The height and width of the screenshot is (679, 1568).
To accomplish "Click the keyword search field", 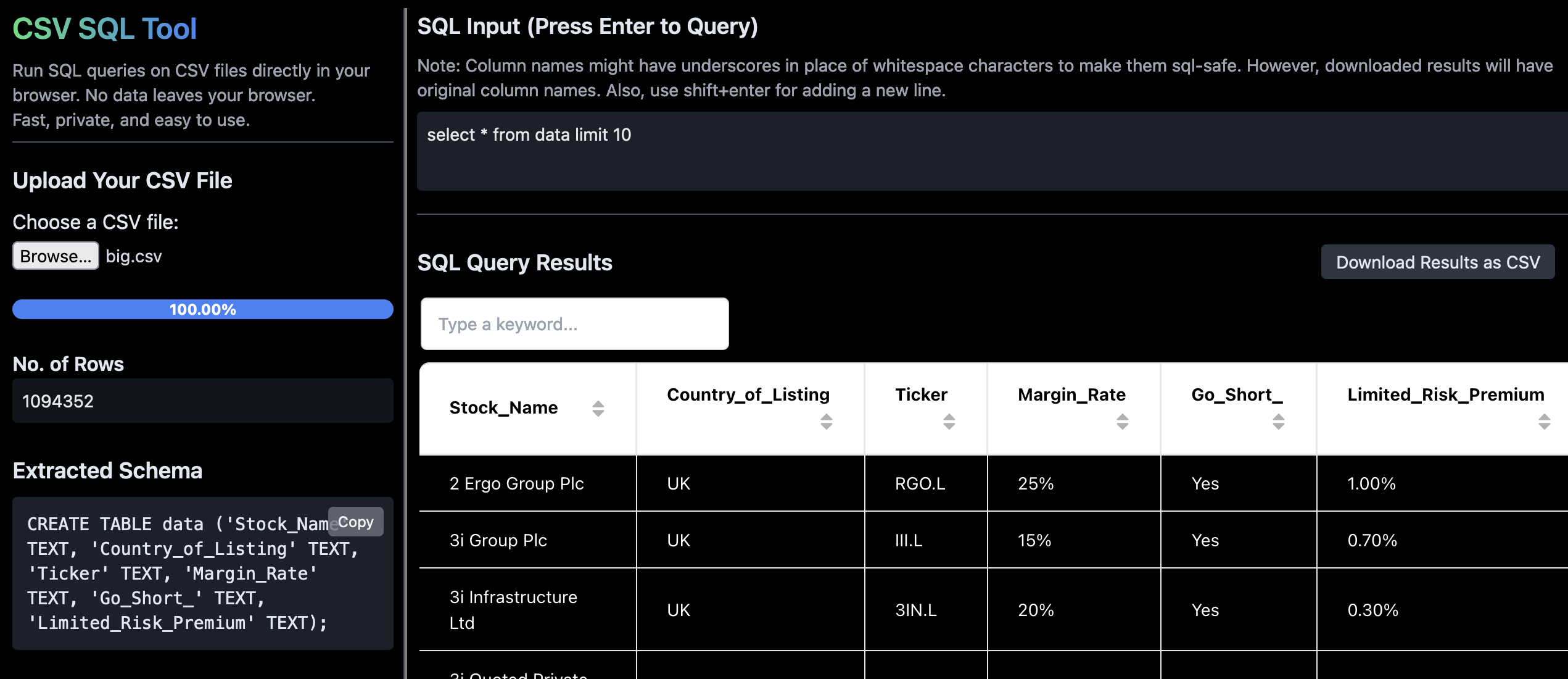I will pyautogui.click(x=574, y=324).
